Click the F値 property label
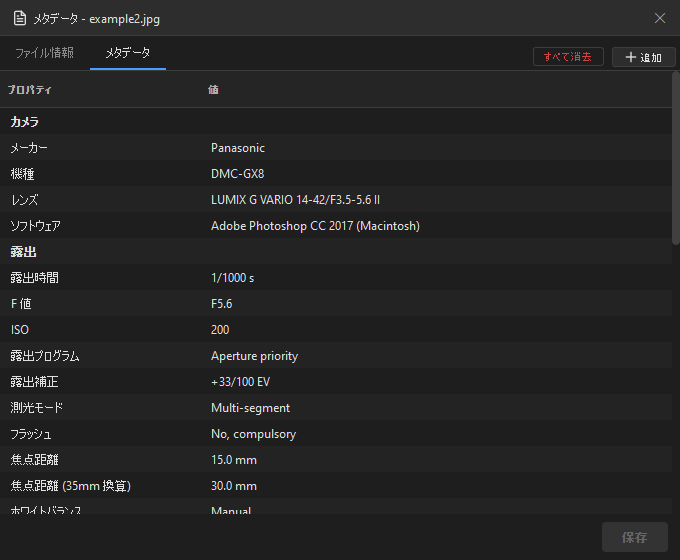The image size is (680, 560). point(21,304)
